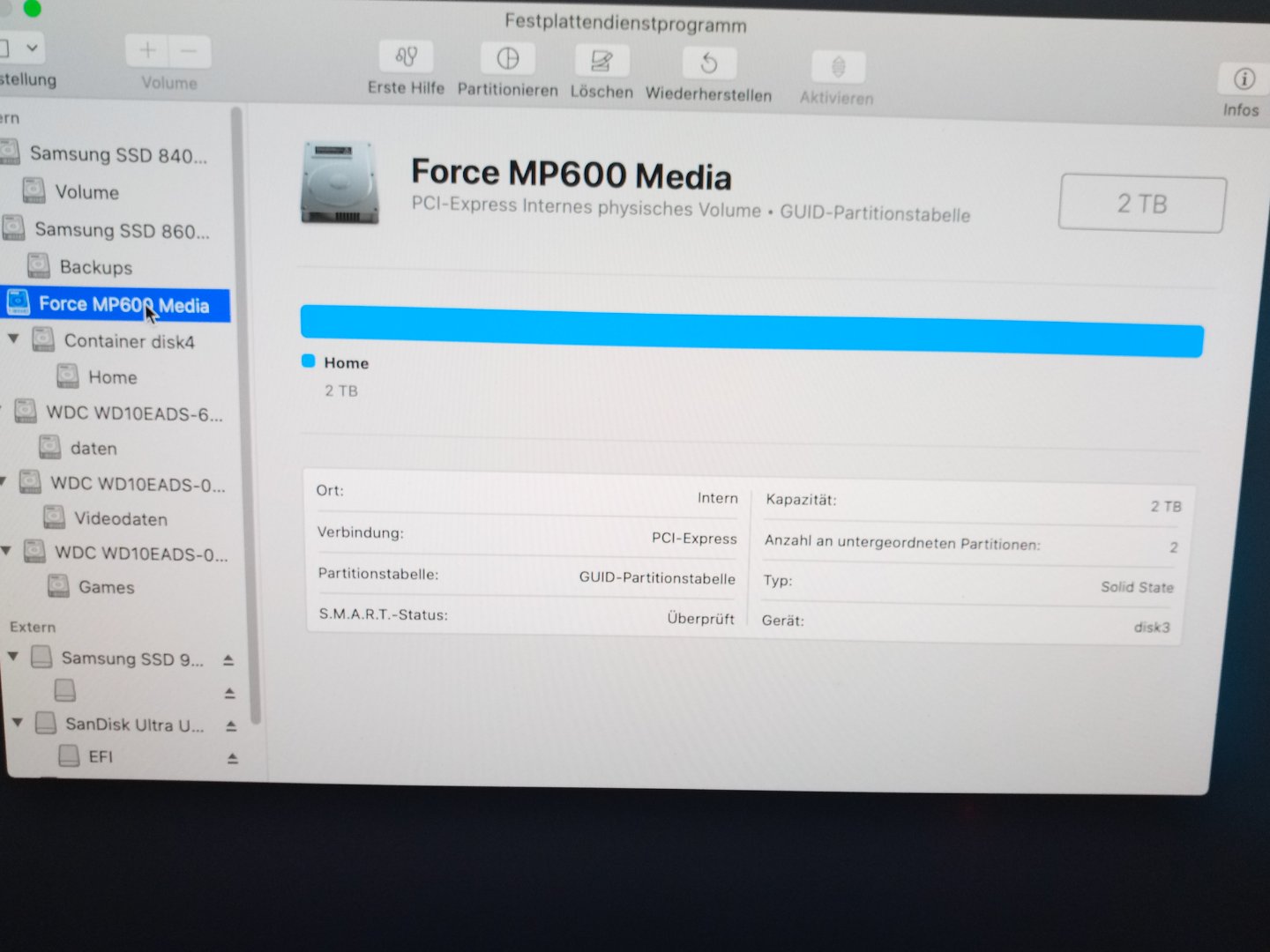Viewport: 1270px width, 952px height.
Task: Click the partition count value 2
Action: (x=1174, y=547)
